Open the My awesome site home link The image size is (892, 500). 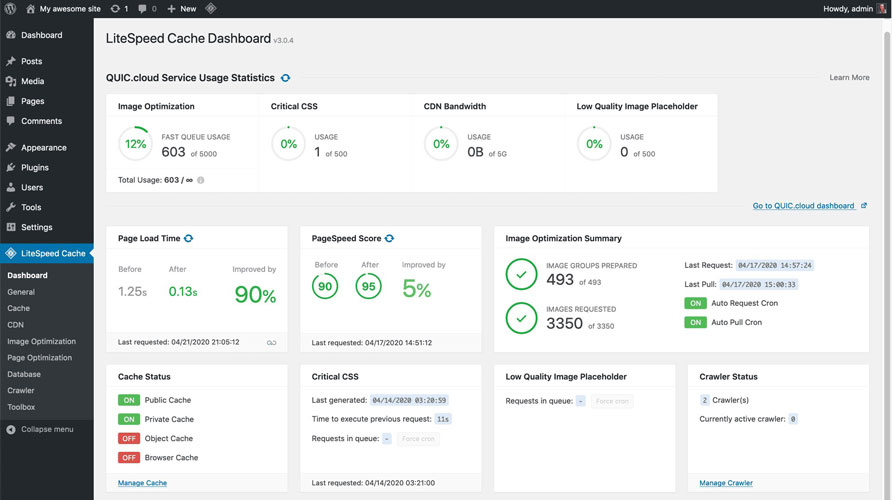point(63,9)
